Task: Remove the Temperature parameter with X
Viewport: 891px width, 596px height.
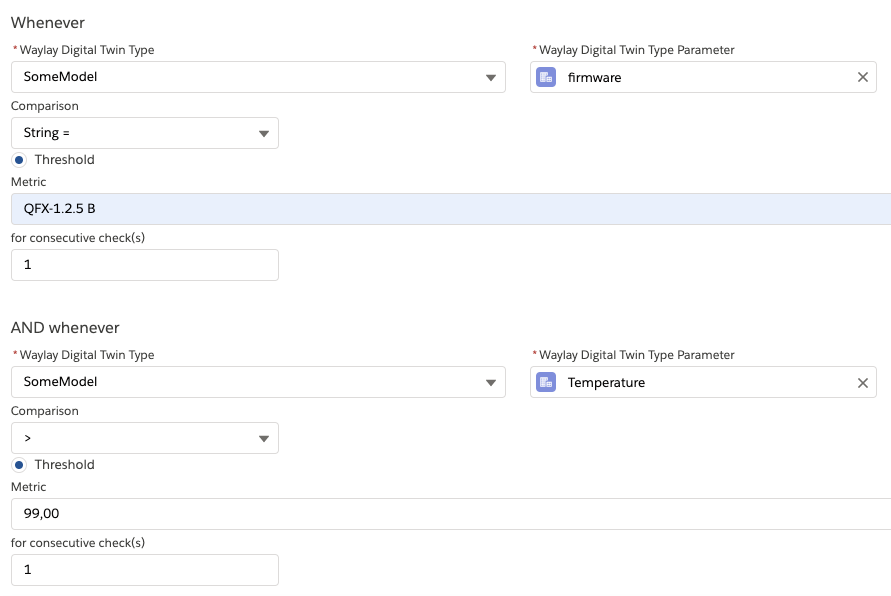Action: tap(863, 383)
